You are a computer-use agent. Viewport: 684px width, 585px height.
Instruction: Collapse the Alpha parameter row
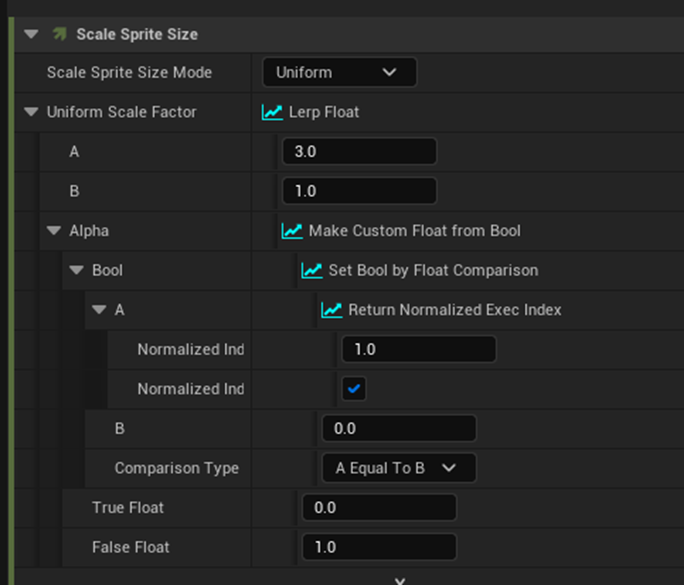(x=54, y=231)
